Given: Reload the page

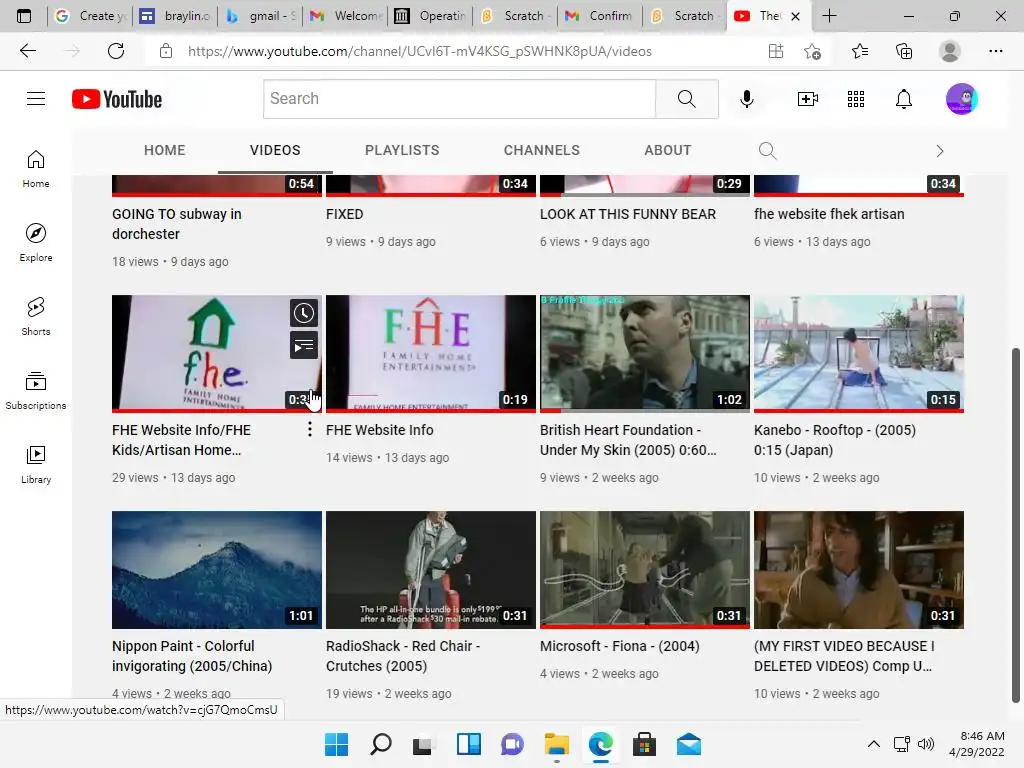Looking at the screenshot, I should (x=116, y=51).
